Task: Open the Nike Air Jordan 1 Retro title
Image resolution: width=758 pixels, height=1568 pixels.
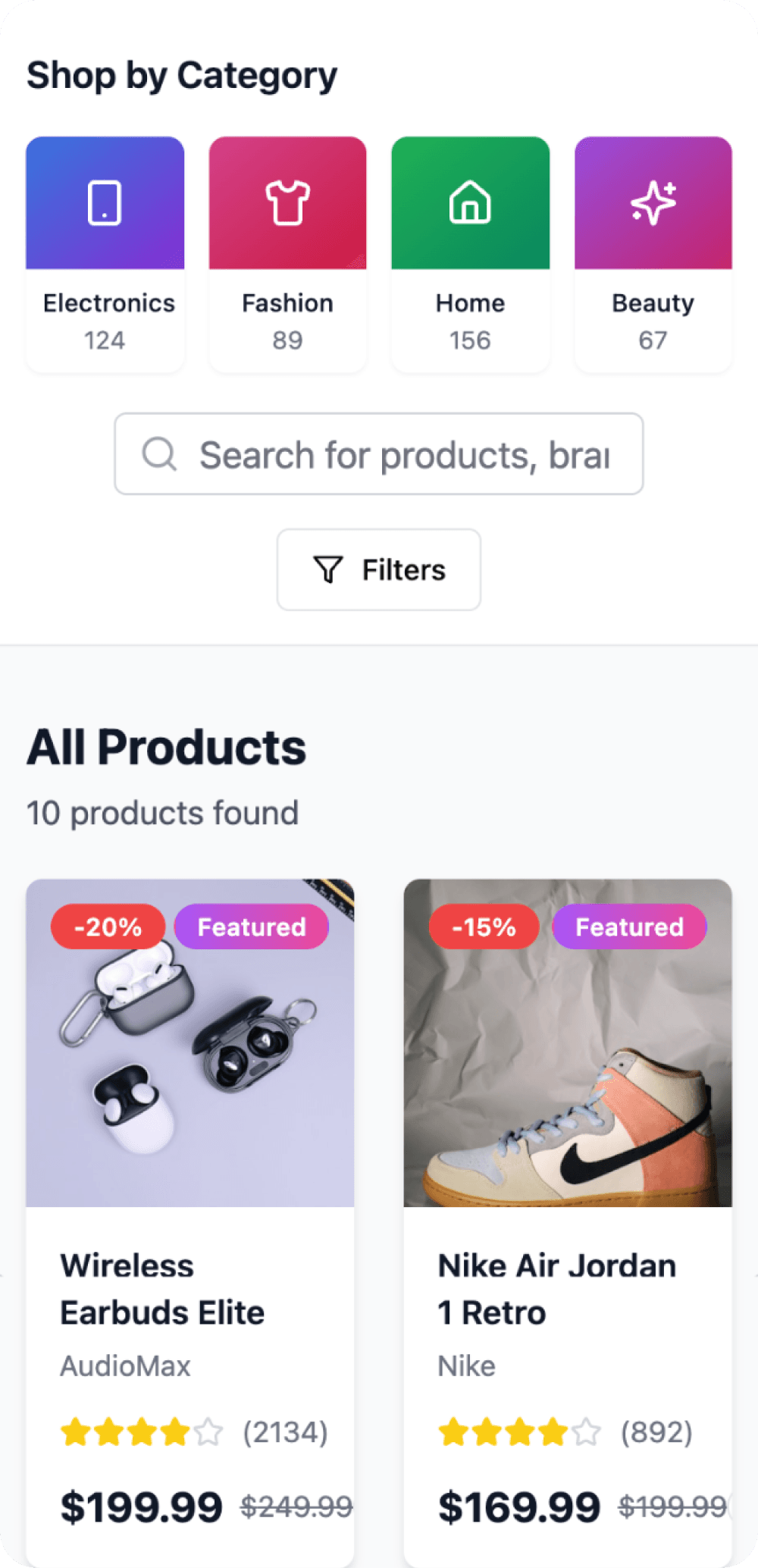Action: [x=557, y=1289]
